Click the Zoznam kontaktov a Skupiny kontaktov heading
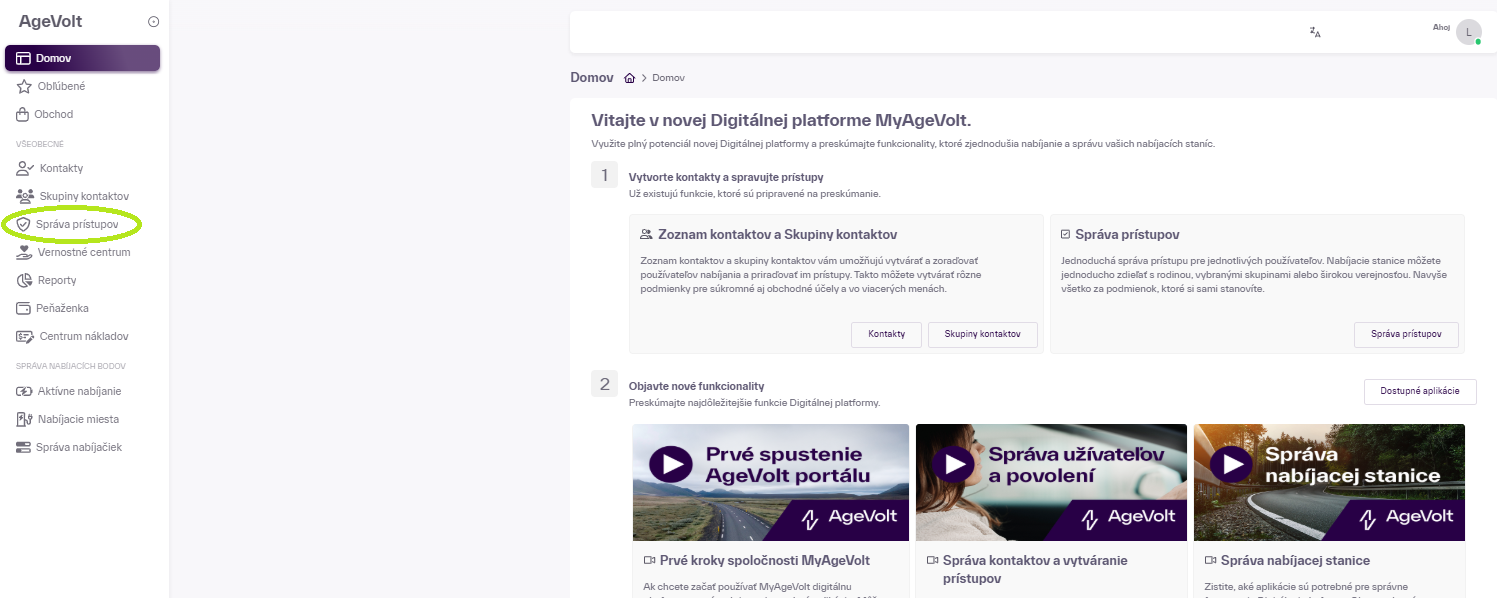Screen dimensions: 1497x598 click(x=777, y=234)
